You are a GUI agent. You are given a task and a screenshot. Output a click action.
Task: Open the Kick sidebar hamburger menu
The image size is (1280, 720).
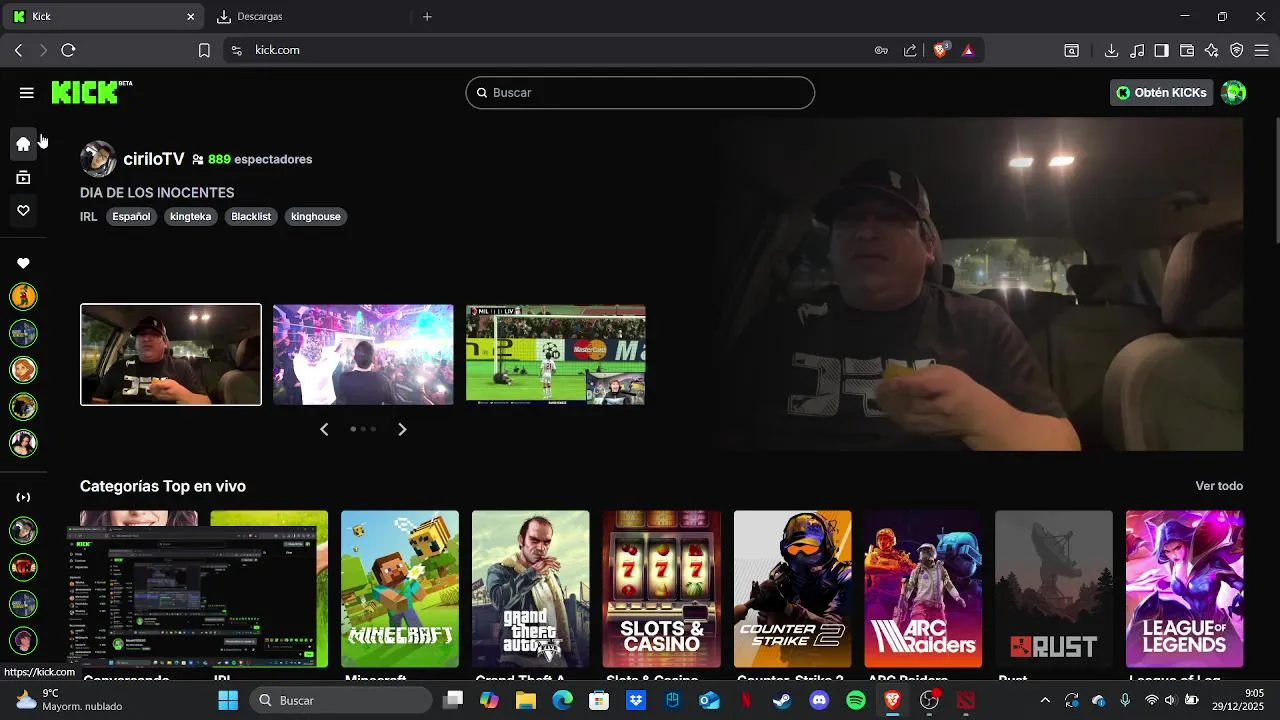pyautogui.click(x=27, y=93)
